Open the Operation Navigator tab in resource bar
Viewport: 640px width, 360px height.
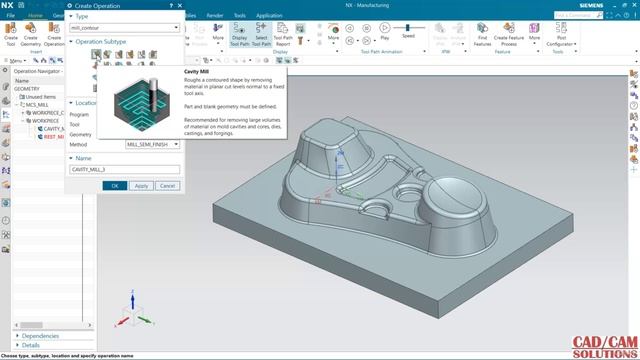pyautogui.click(x=6, y=115)
